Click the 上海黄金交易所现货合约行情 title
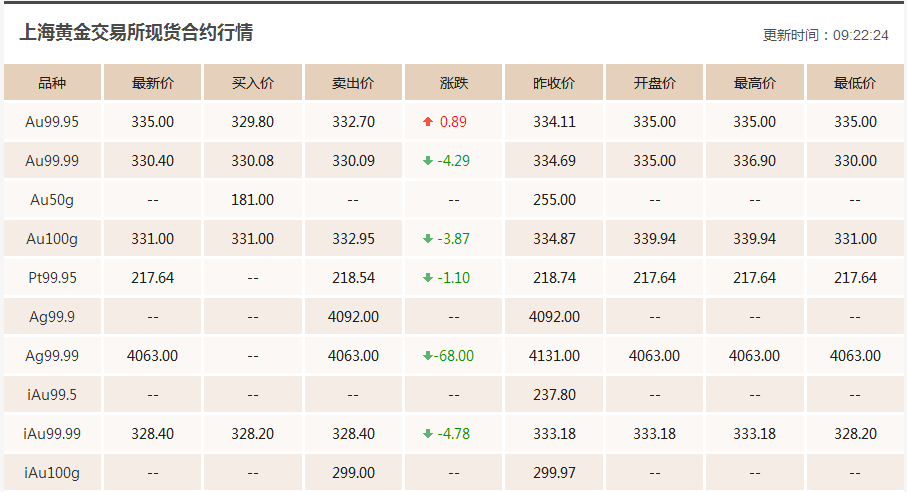The width and height of the screenshot is (907, 492). coord(136,33)
